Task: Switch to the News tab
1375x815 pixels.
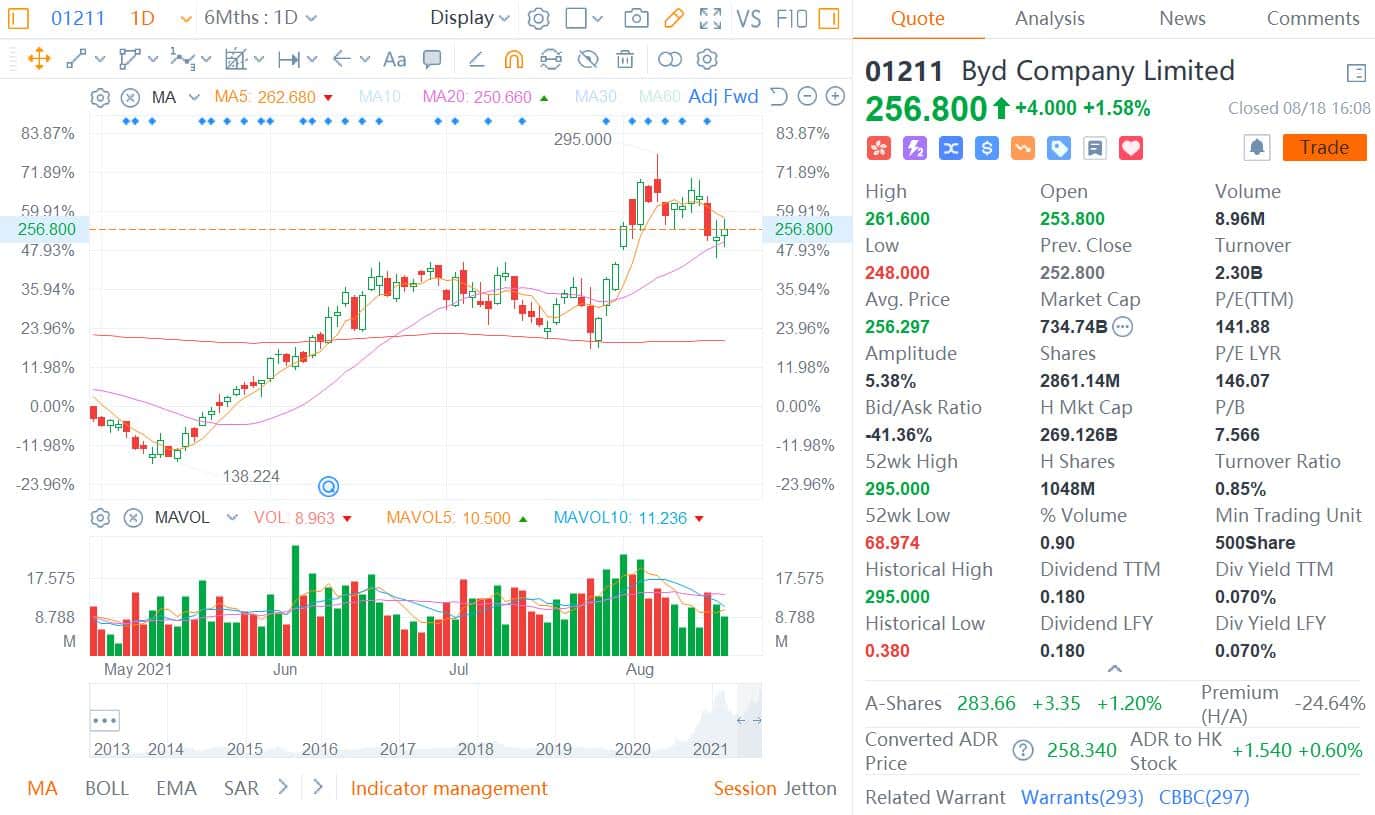Action: click(x=1182, y=18)
